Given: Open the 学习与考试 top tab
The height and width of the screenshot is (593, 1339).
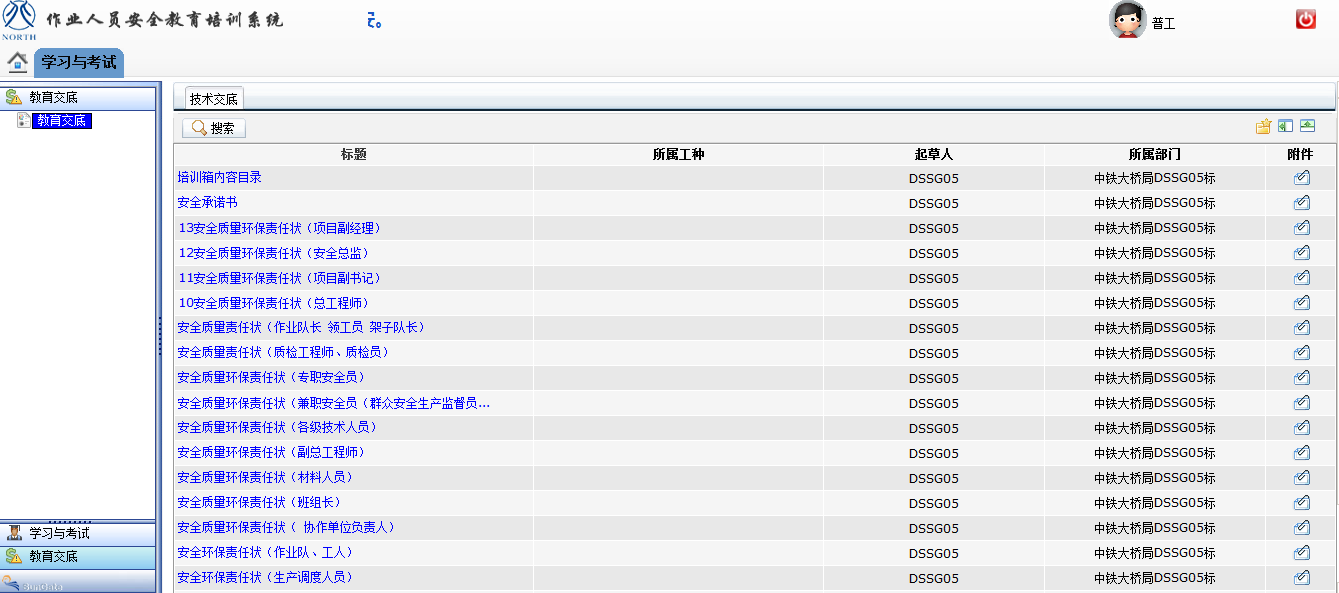Looking at the screenshot, I should [79, 62].
